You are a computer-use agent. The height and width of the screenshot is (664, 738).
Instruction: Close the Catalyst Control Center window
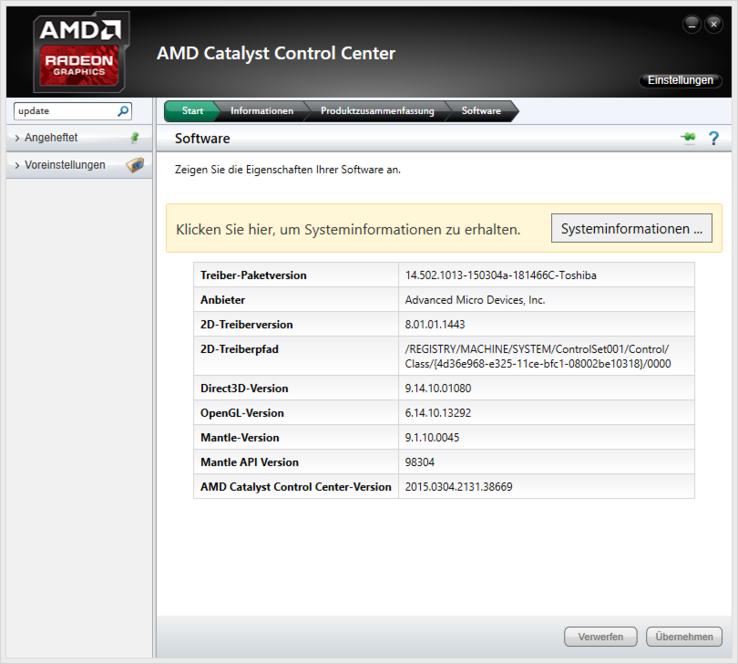coord(714,24)
